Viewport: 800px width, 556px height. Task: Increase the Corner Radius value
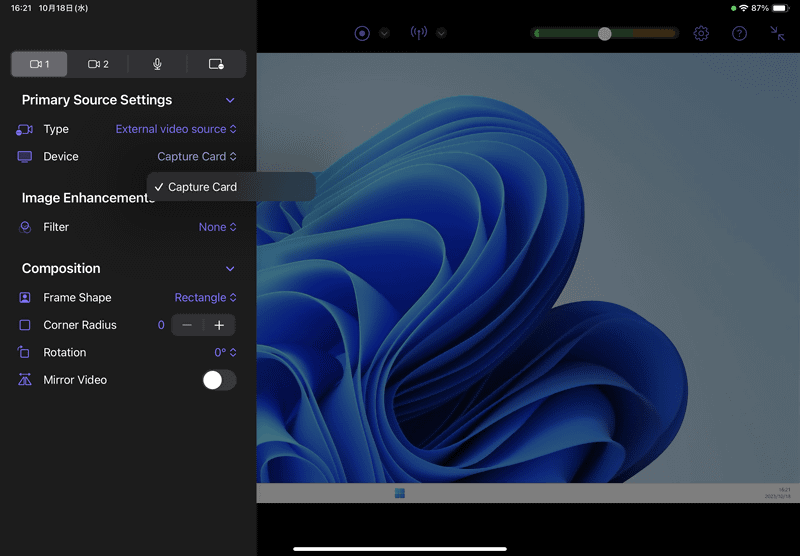pos(219,325)
